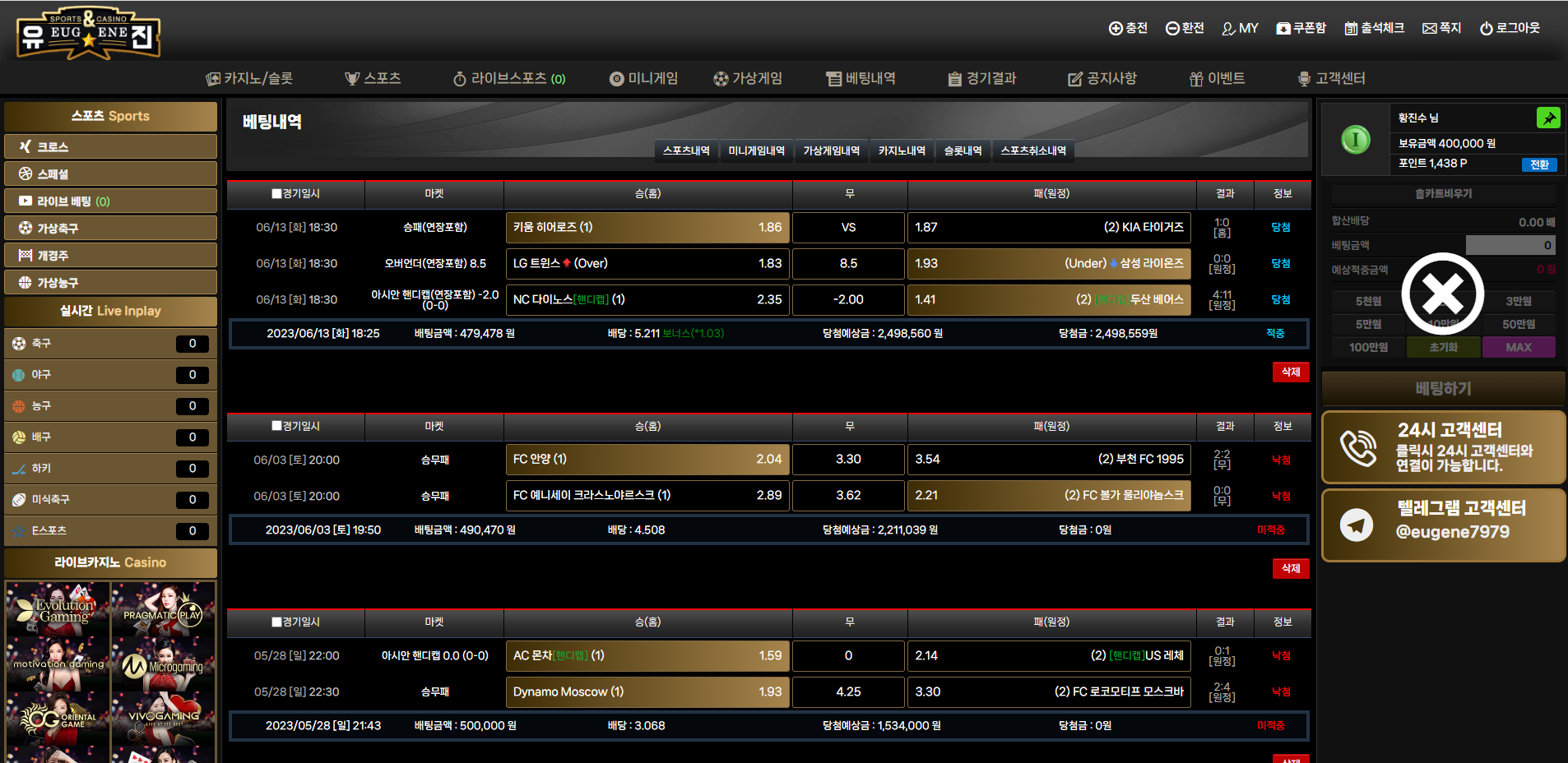This screenshot has width=1568, height=763.
Task: Open the Evolution Gaming casino thumbnail
Action: [58, 609]
